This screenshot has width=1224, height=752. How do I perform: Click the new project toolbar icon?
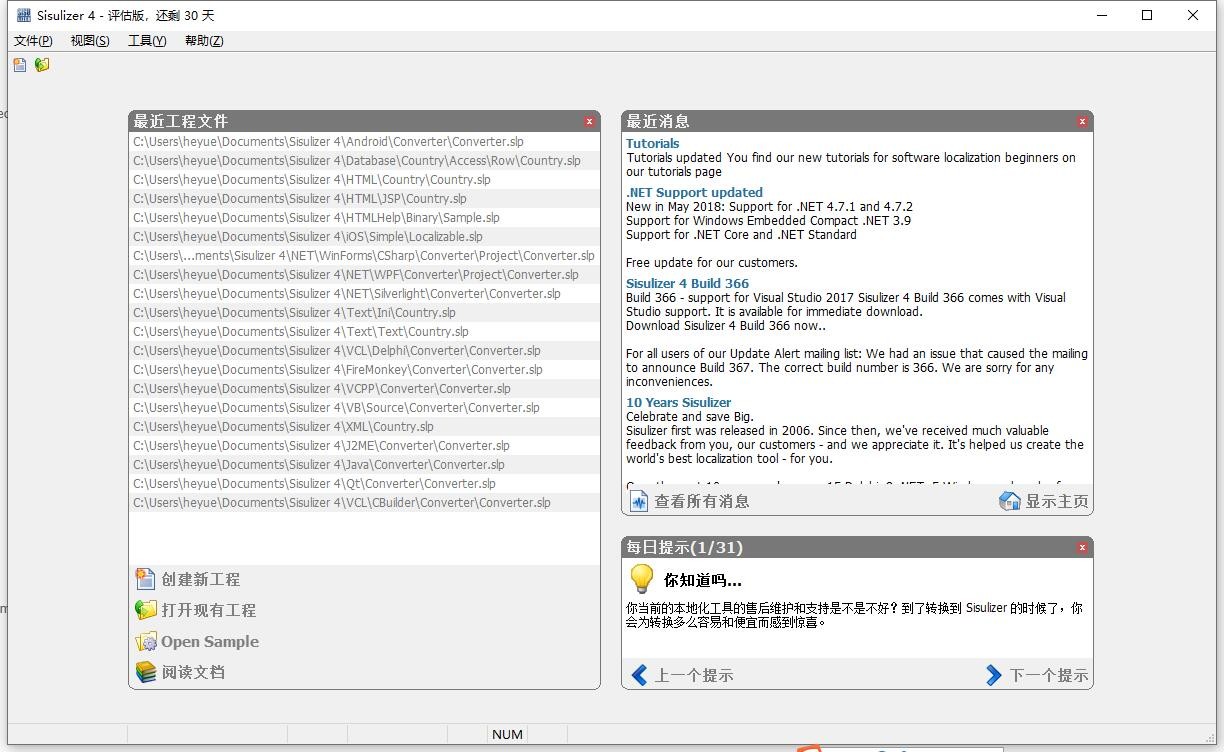20,65
